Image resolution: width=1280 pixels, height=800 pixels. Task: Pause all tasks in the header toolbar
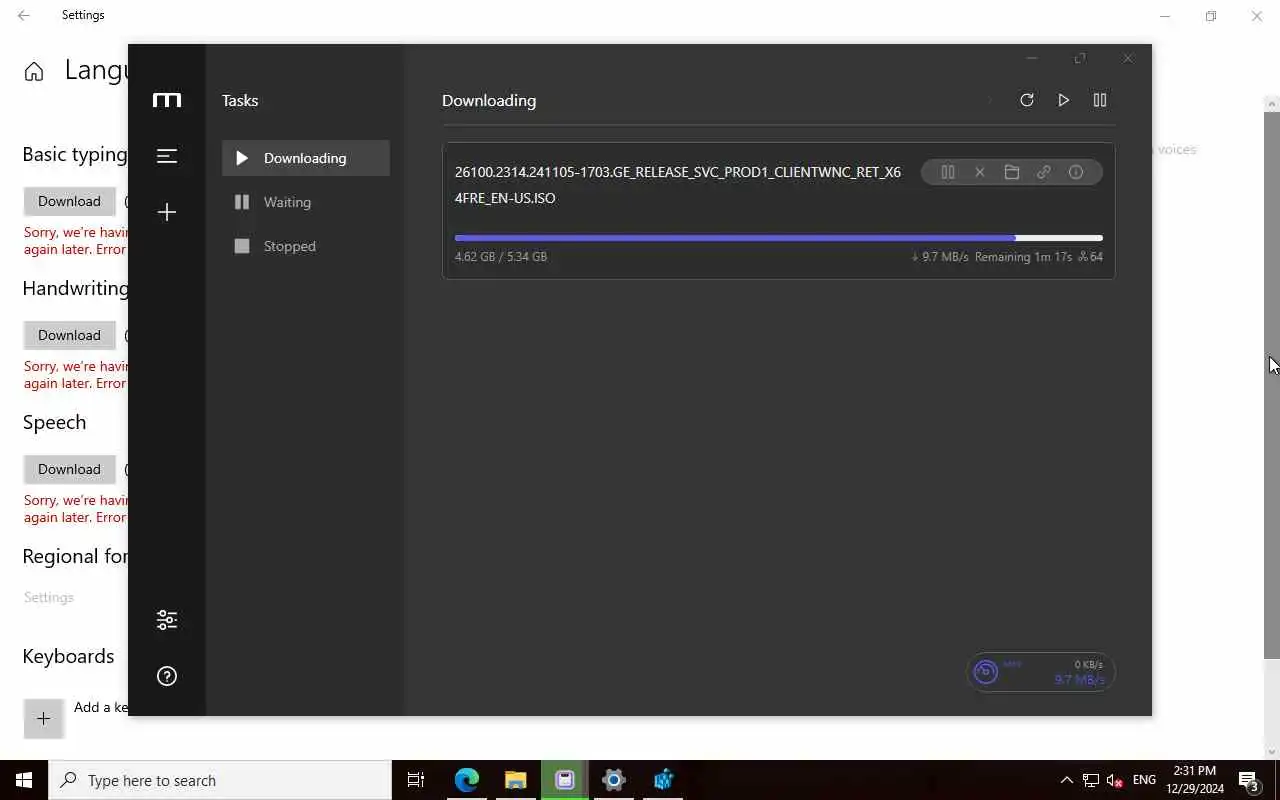[1100, 100]
